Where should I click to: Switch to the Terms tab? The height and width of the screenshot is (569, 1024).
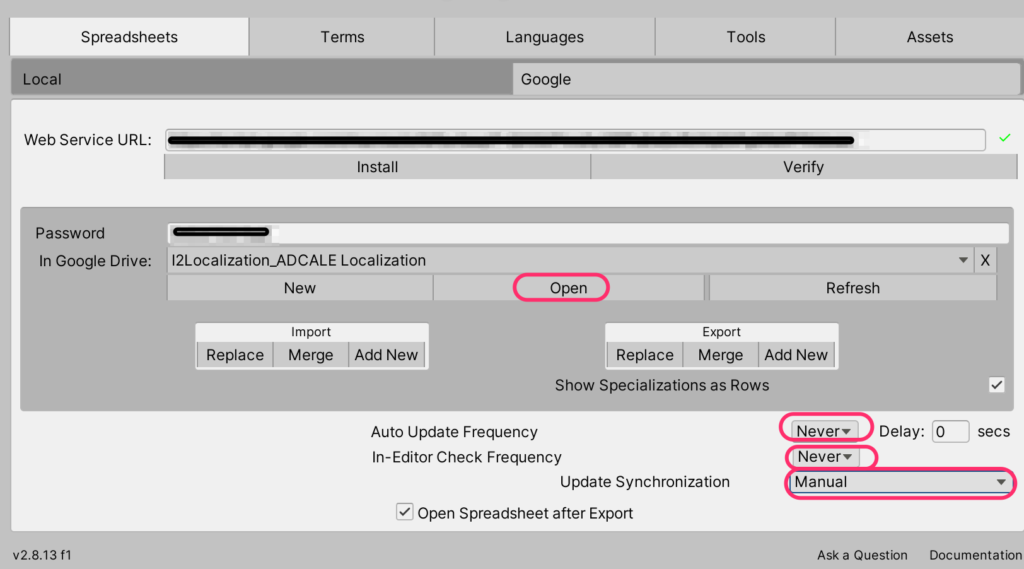[342, 37]
